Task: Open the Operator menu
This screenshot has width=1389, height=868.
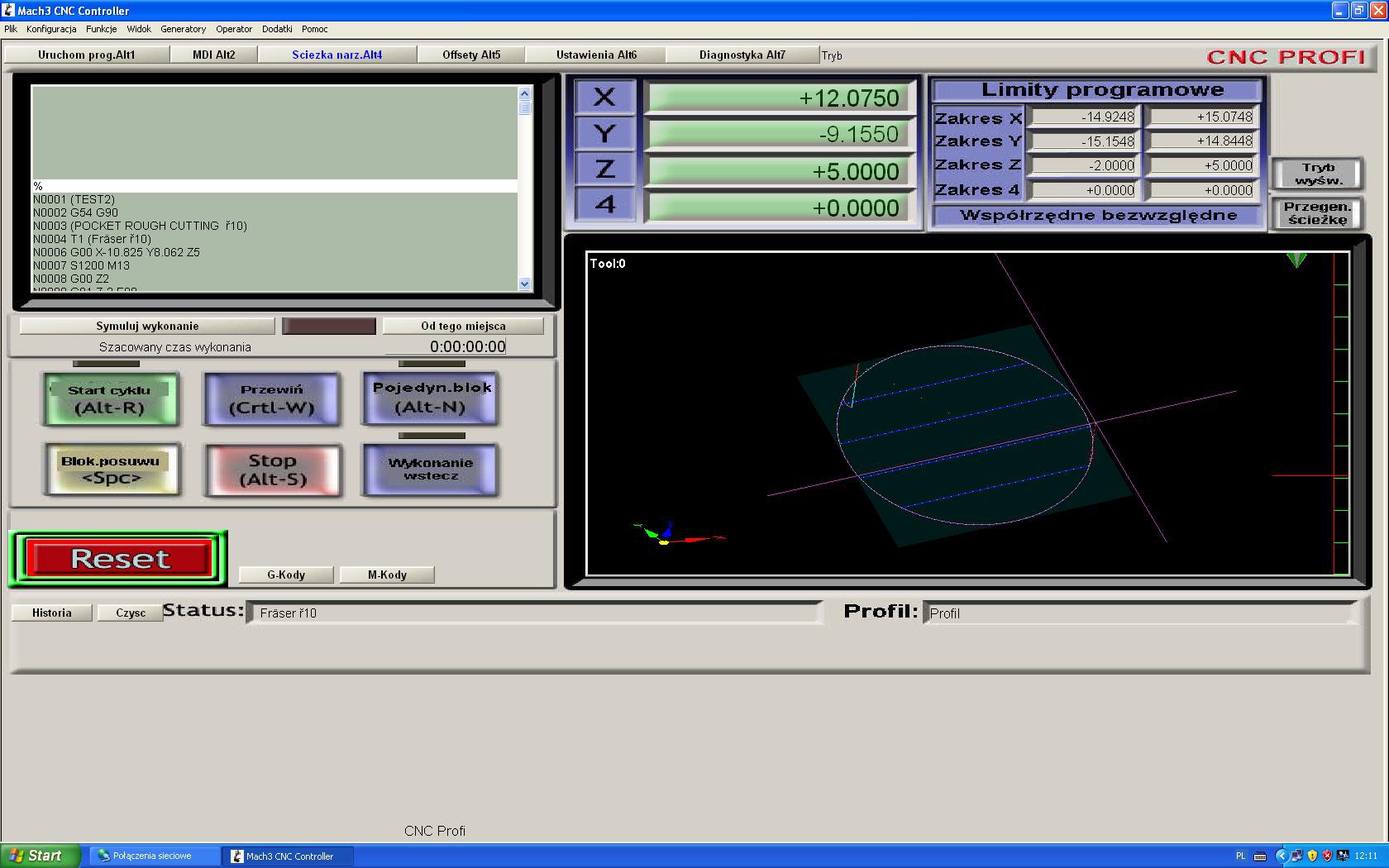Action: [x=234, y=29]
